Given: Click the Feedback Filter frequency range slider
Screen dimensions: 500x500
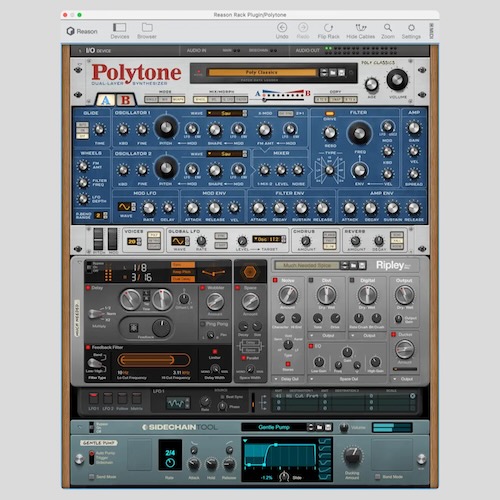Looking at the screenshot, I should point(154,360).
